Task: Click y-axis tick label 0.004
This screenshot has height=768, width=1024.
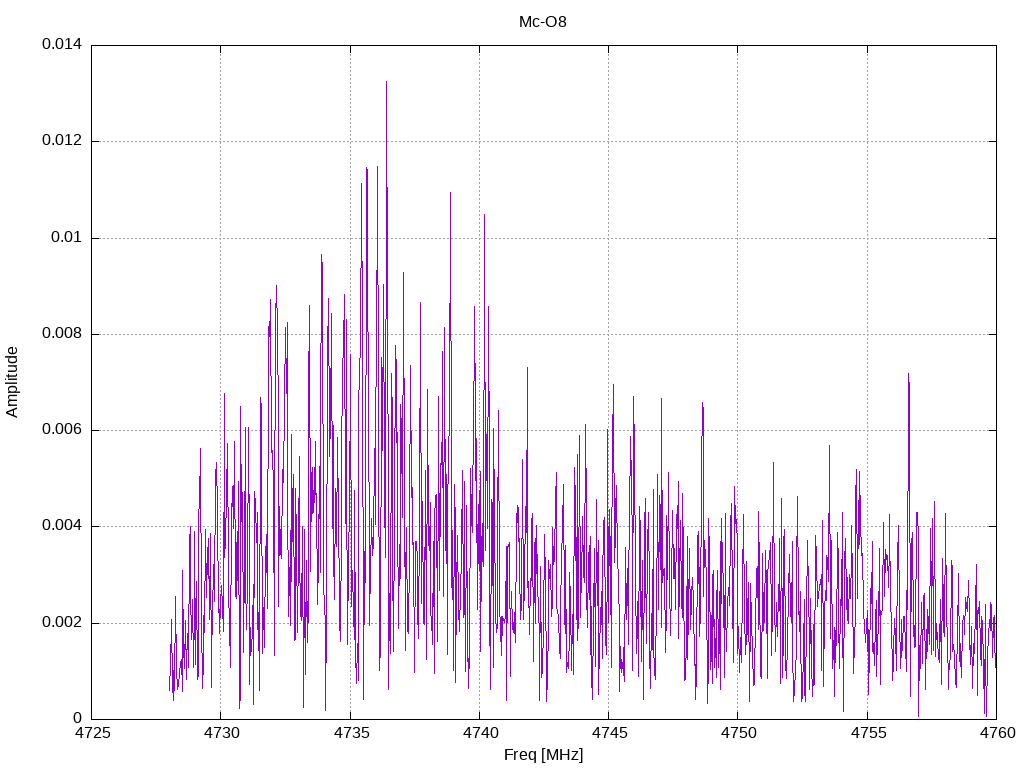Action: [x=63, y=526]
